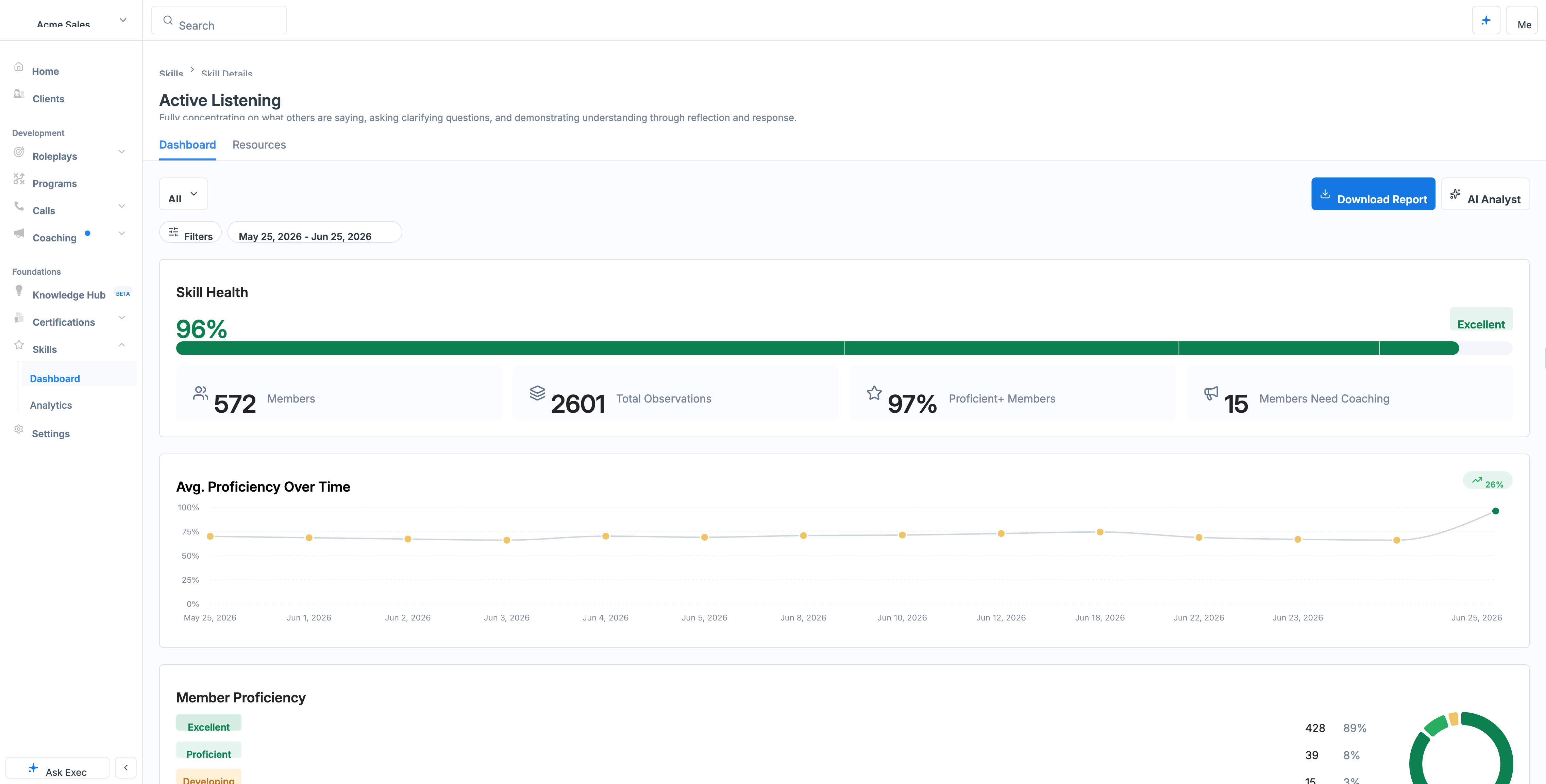The height and width of the screenshot is (784, 1546).
Task: Click the 15 Members Need Coaching stat card
Action: (x=1350, y=393)
